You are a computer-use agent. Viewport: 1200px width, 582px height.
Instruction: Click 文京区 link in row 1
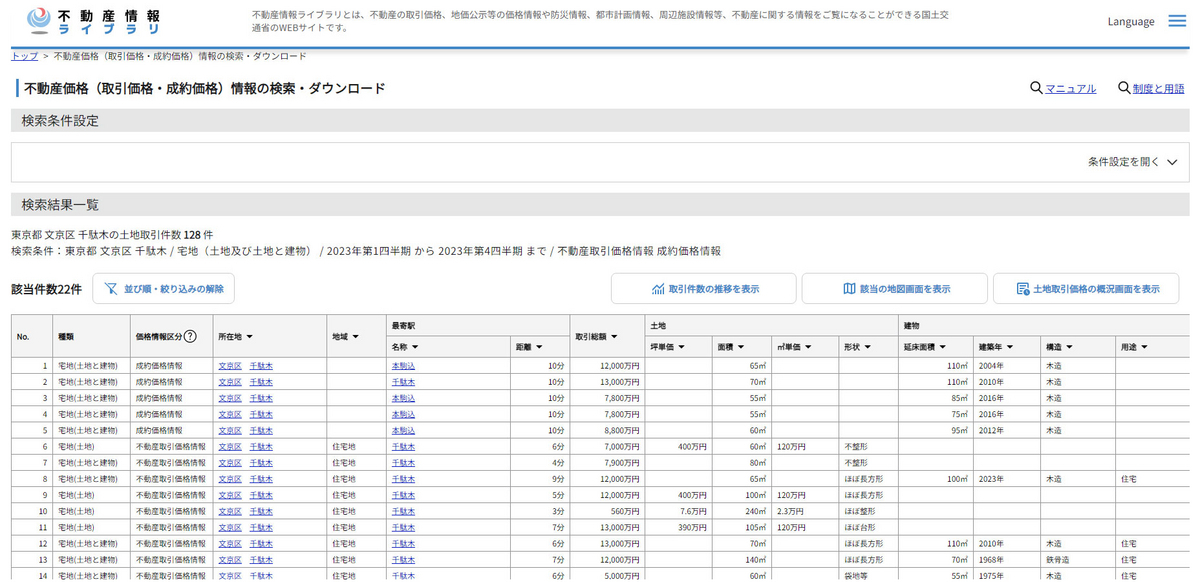pyautogui.click(x=230, y=366)
